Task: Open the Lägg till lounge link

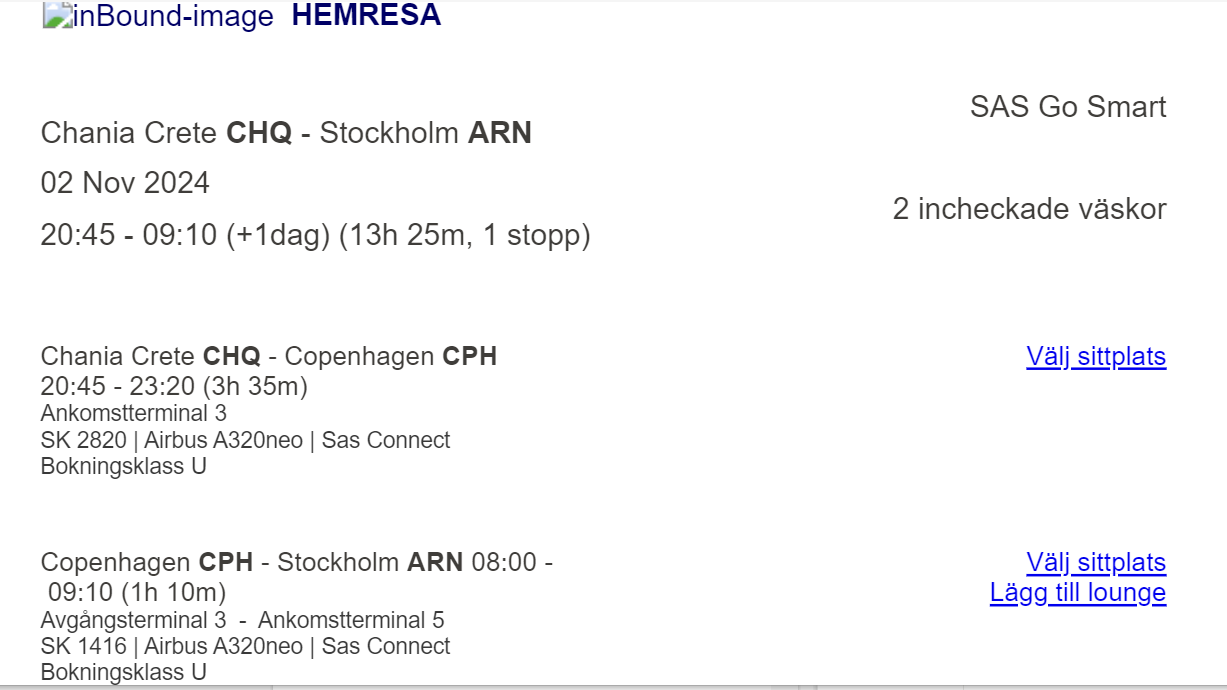Action: pyautogui.click(x=1077, y=593)
